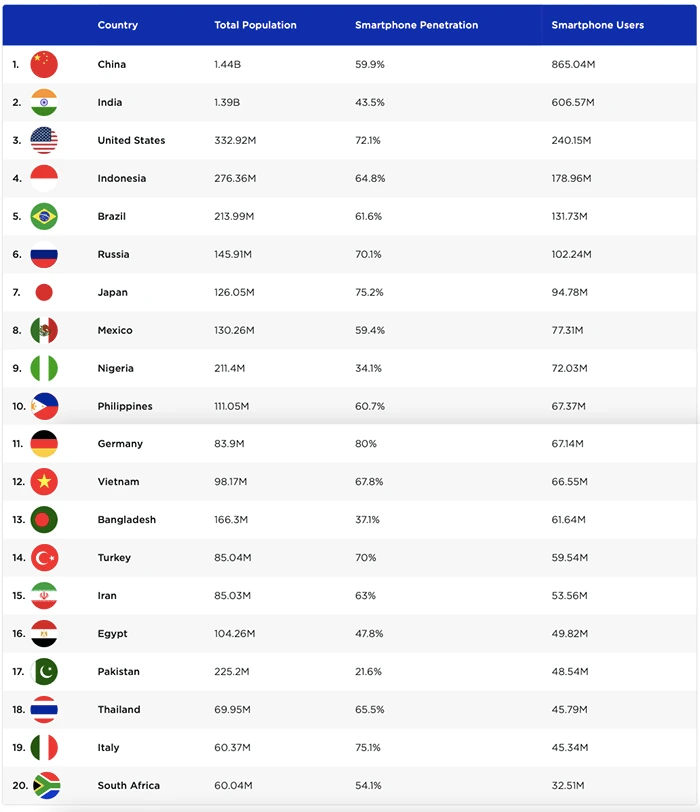
Task: Click the Philippines flag icon
Action: click(44, 406)
